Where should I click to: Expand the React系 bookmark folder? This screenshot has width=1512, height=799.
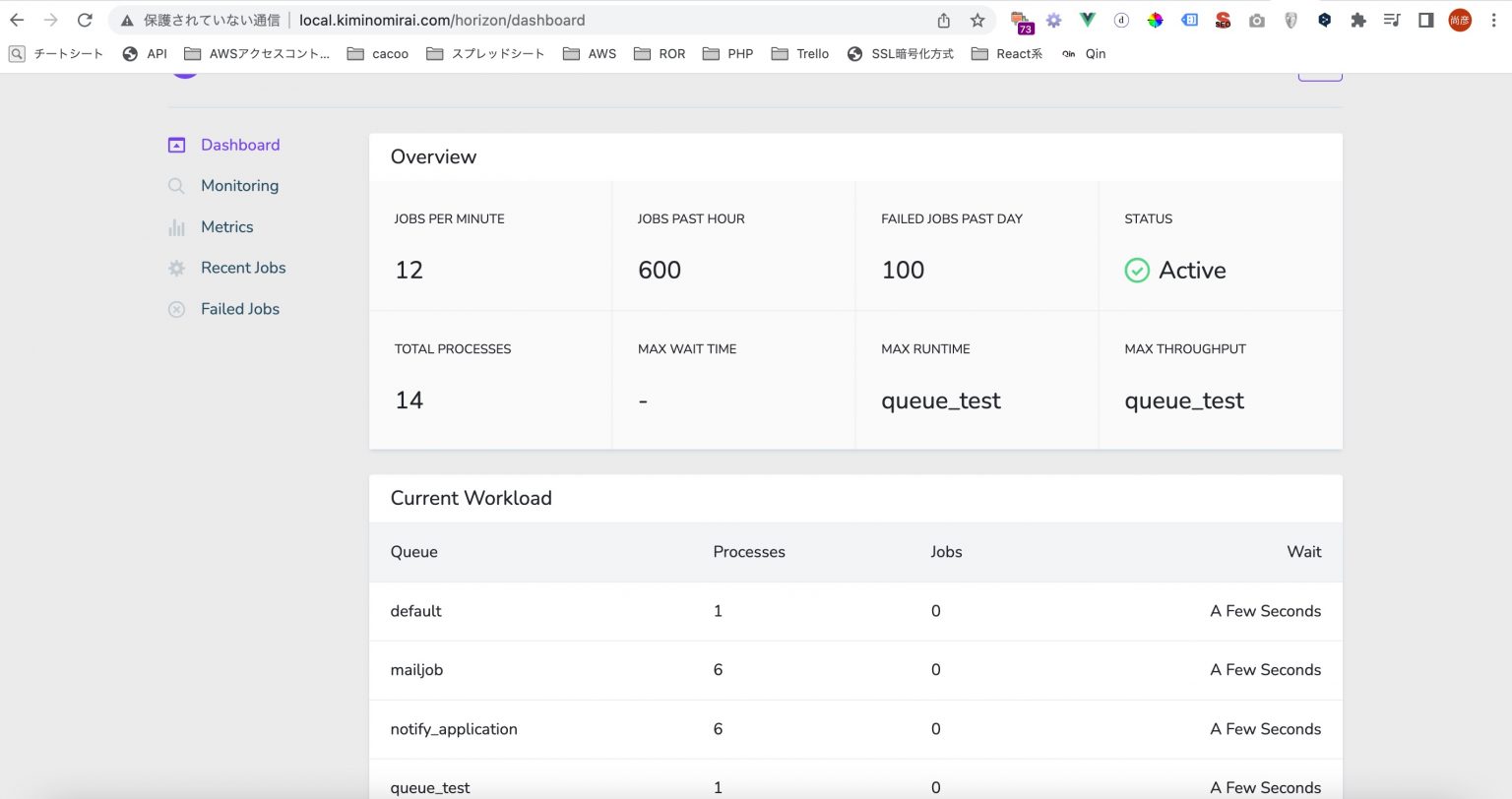[x=1007, y=54]
